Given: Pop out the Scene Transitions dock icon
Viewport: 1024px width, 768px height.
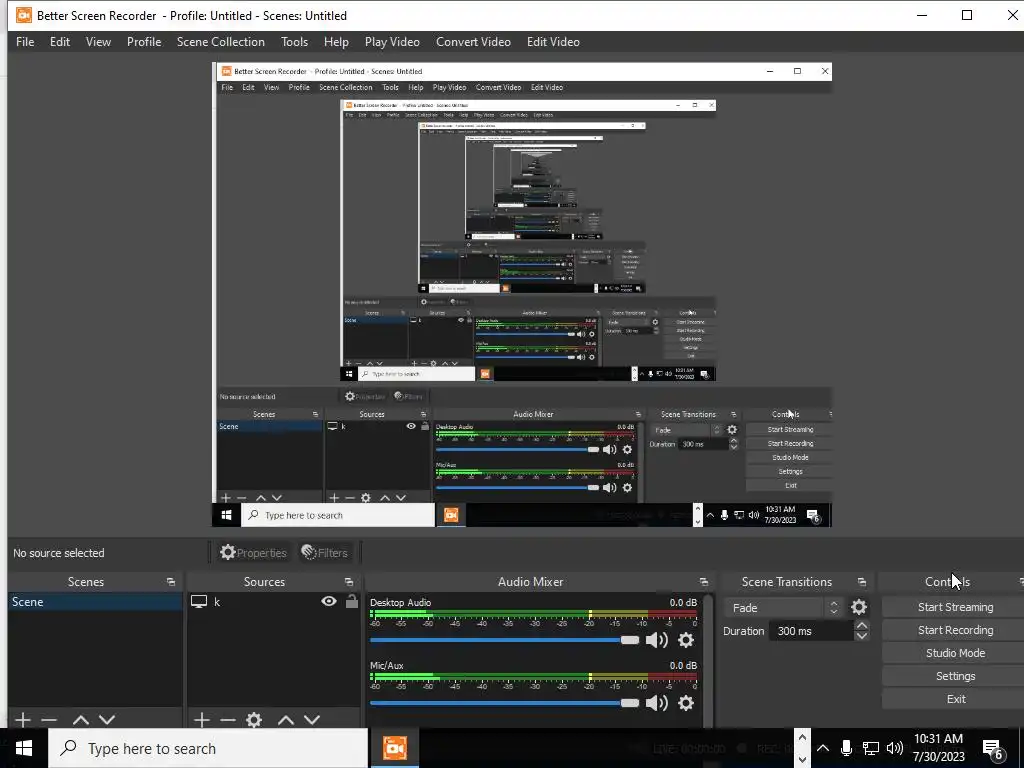Looking at the screenshot, I should pyautogui.click(x=862, y=582).
